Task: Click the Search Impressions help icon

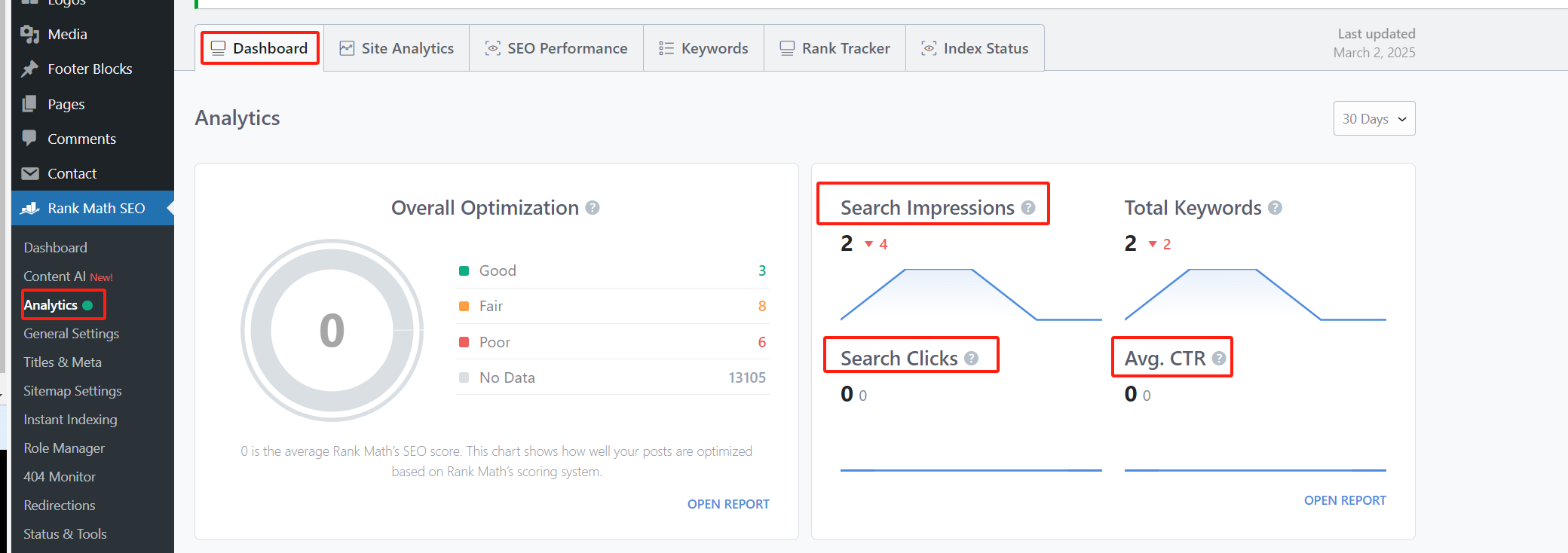Action: coord(1028,208)
